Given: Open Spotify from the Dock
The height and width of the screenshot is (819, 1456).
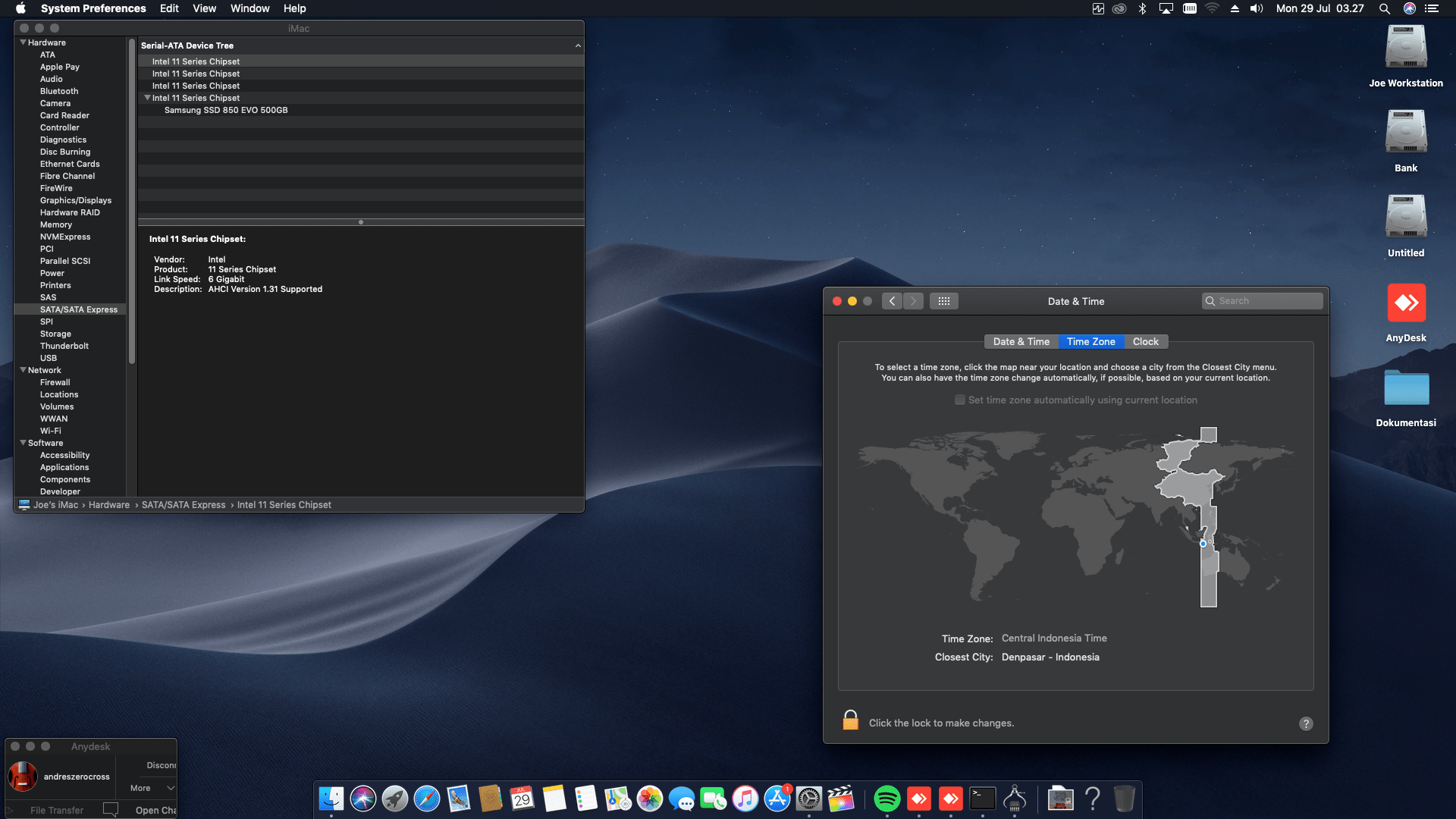Looking at the screenshot, I should (x=887, y=799).
